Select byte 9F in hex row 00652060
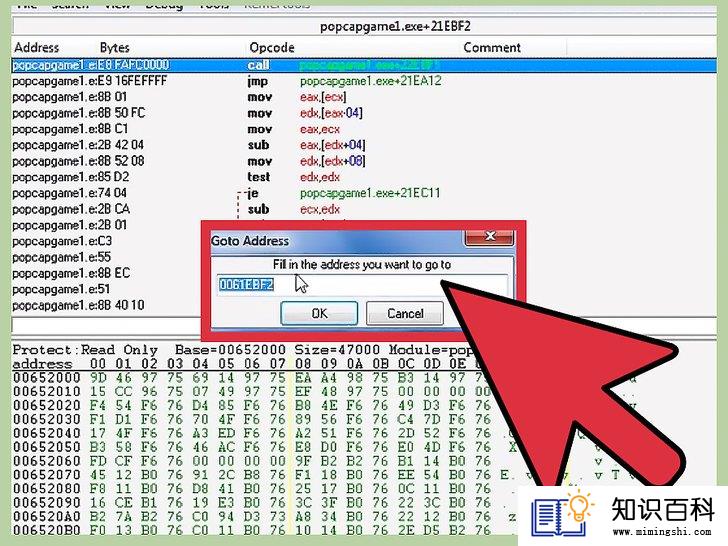The height and width of the screenshot is (546, 728). (303, 461)
